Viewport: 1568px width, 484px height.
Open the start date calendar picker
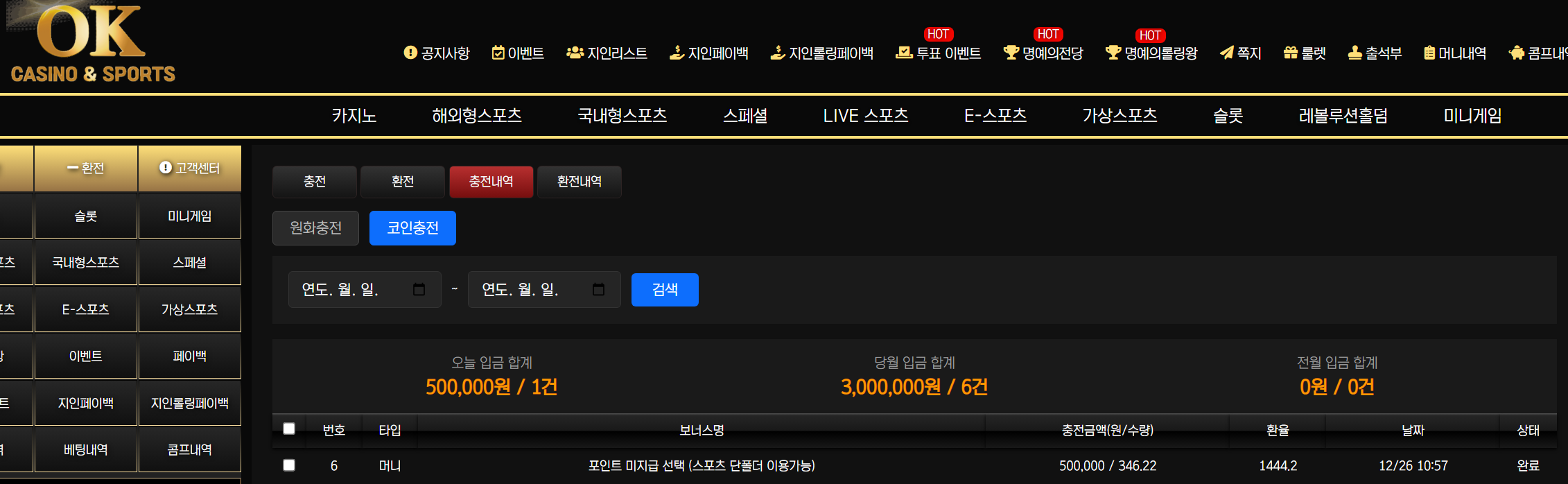click(419, 289)
